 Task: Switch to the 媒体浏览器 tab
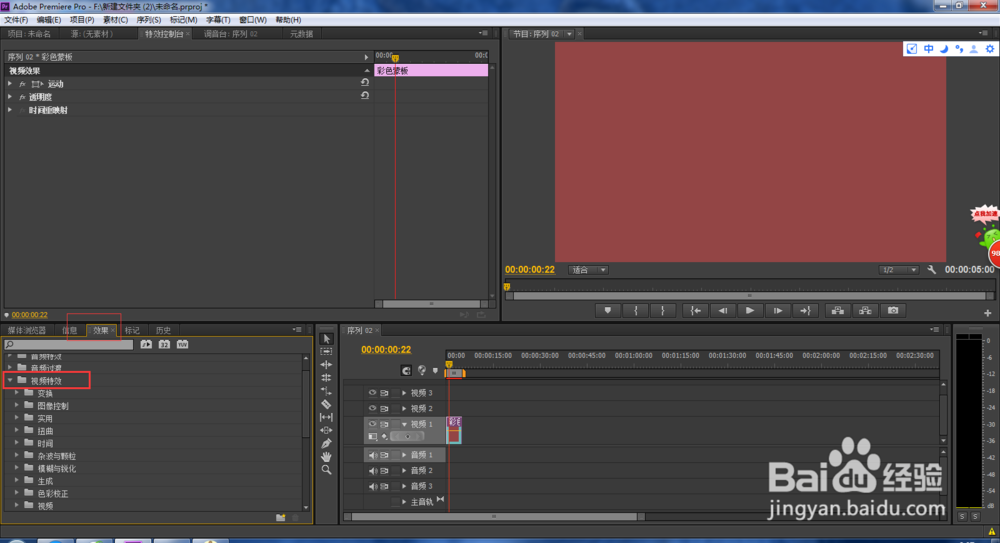(27, 331)
